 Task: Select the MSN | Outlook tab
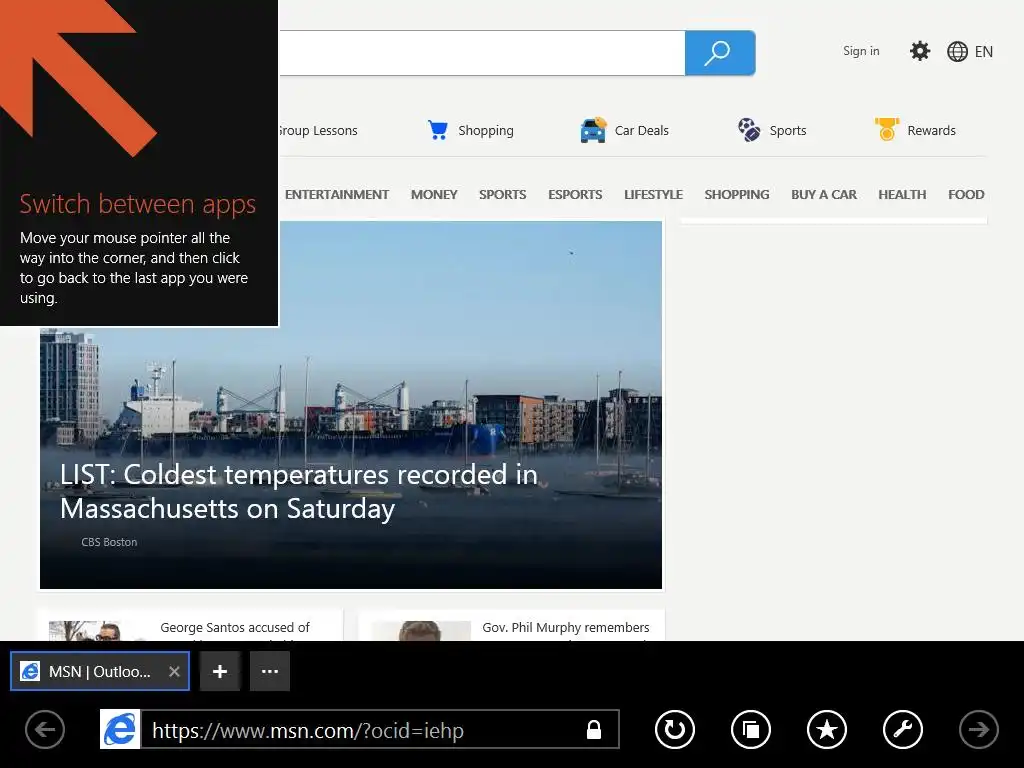coord(100,671)
